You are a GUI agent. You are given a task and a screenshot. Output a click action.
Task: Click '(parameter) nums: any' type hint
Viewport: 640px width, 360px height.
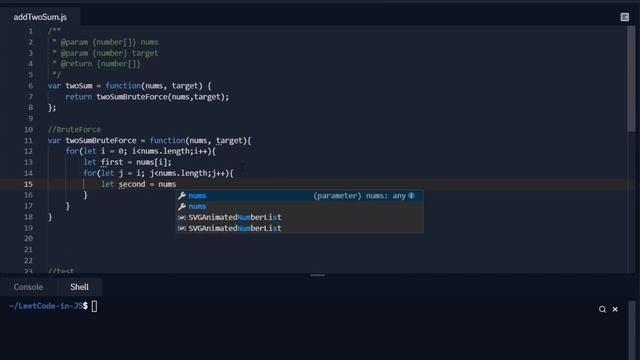359,196
